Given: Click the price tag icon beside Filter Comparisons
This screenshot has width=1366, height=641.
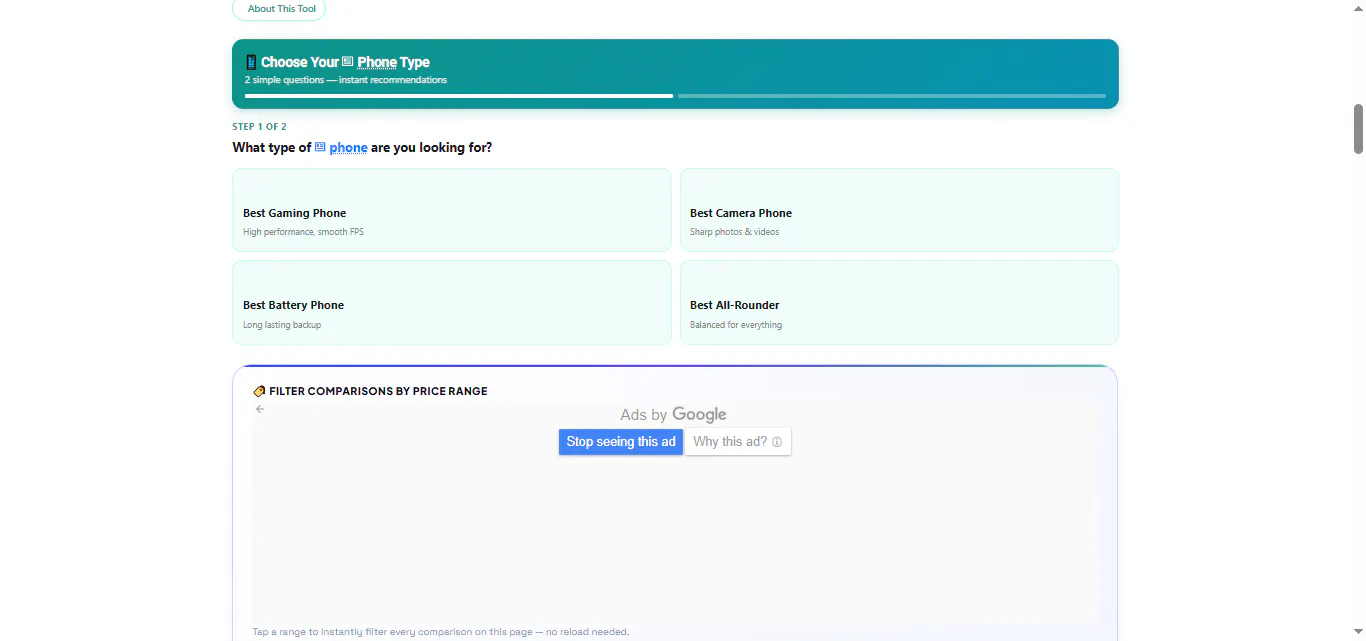Looking at the screenshot, I should (259, 391).
